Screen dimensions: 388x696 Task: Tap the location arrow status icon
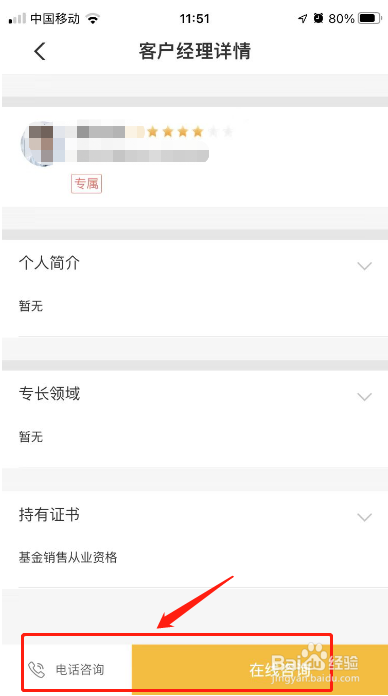[x=302, y=18]
